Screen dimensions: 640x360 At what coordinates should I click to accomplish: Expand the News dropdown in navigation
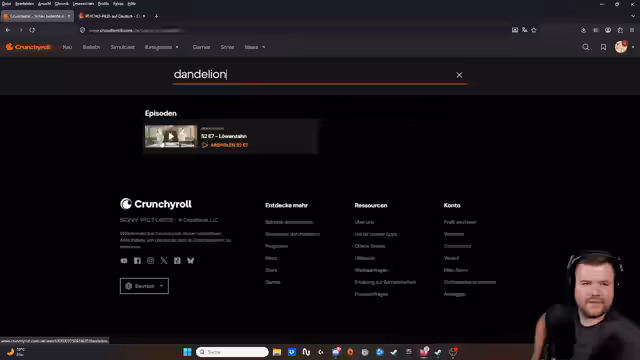255,47
